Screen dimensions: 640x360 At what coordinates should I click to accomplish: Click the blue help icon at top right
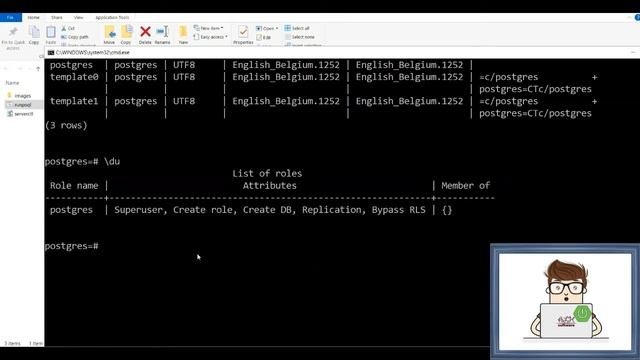(x=637, y=17)
